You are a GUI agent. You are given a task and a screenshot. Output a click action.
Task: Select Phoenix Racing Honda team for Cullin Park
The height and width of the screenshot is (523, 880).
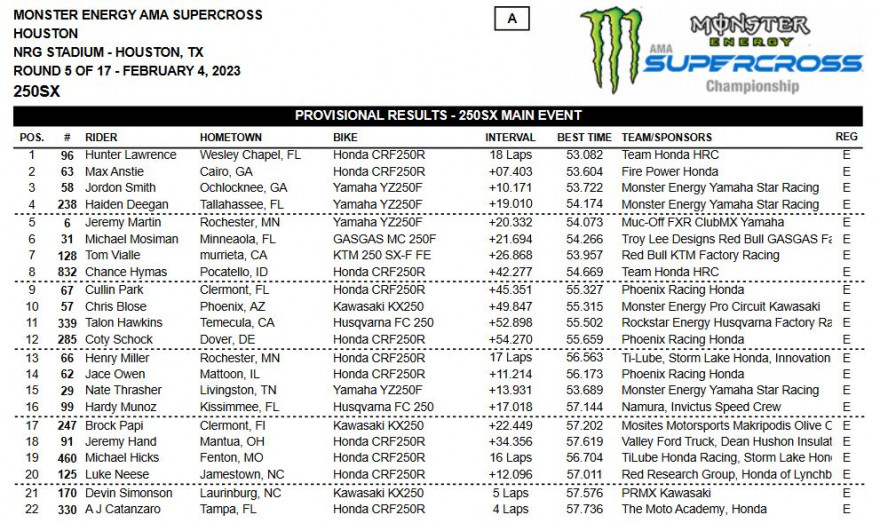pyautogui.click(x=682, y=290)
